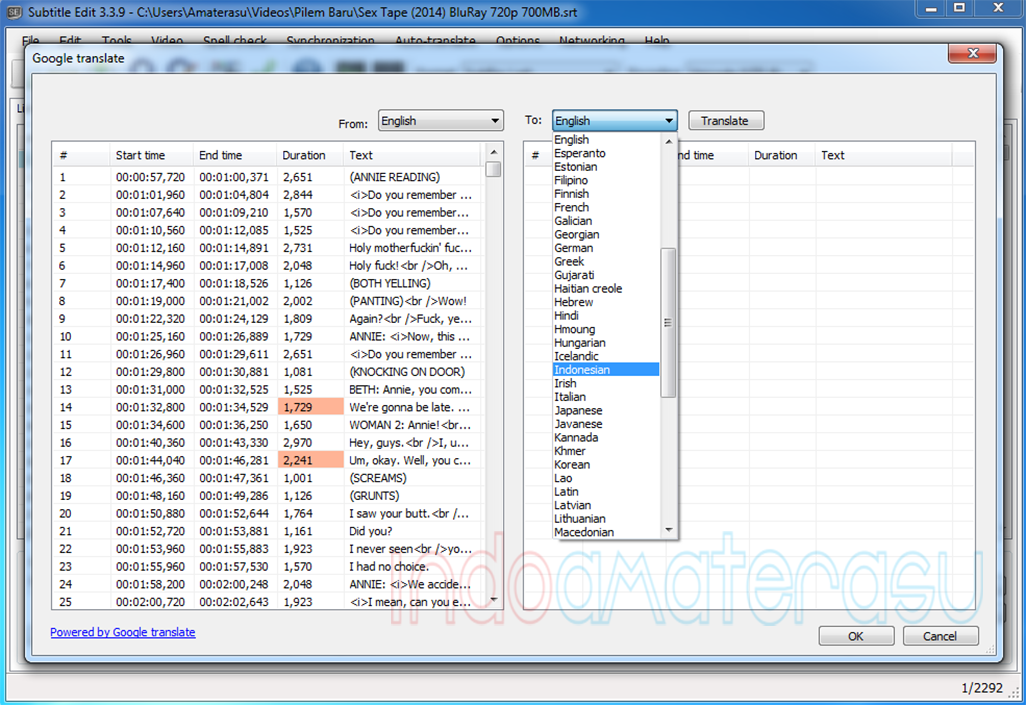Open the Powered by Google translate link
This screenshot has width=1026, height=705.
pos(122,632)
